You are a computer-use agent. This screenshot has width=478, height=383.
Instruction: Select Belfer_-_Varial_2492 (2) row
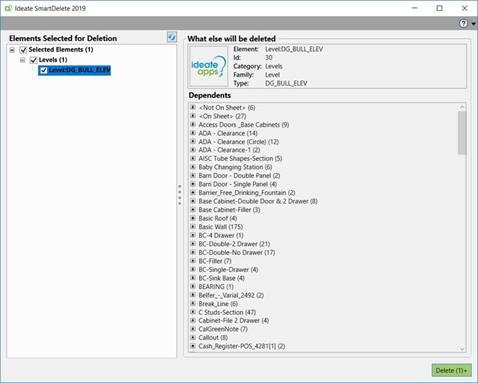tap(231, 295)
